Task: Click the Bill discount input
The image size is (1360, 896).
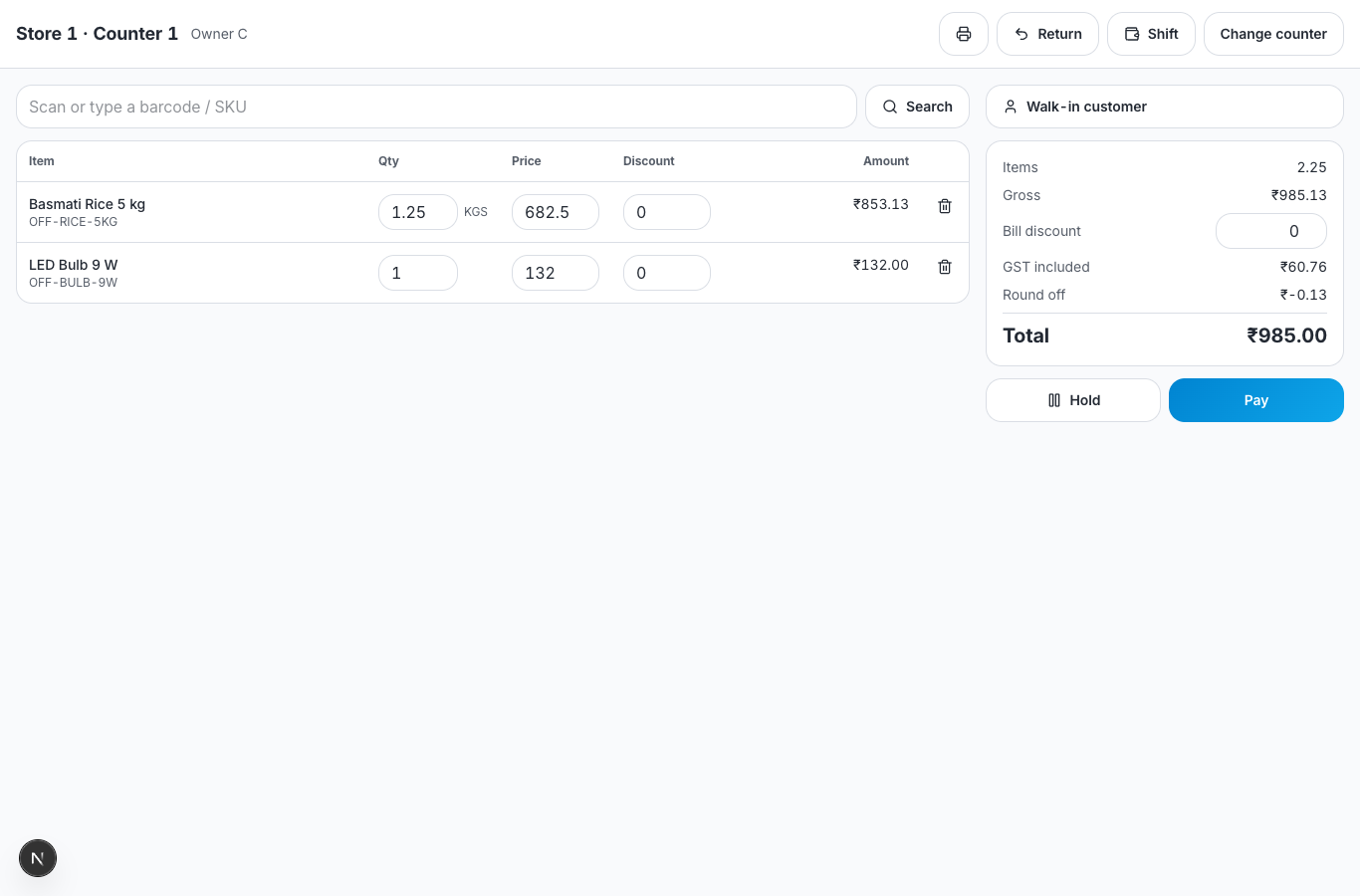Action: [1271, 231]
